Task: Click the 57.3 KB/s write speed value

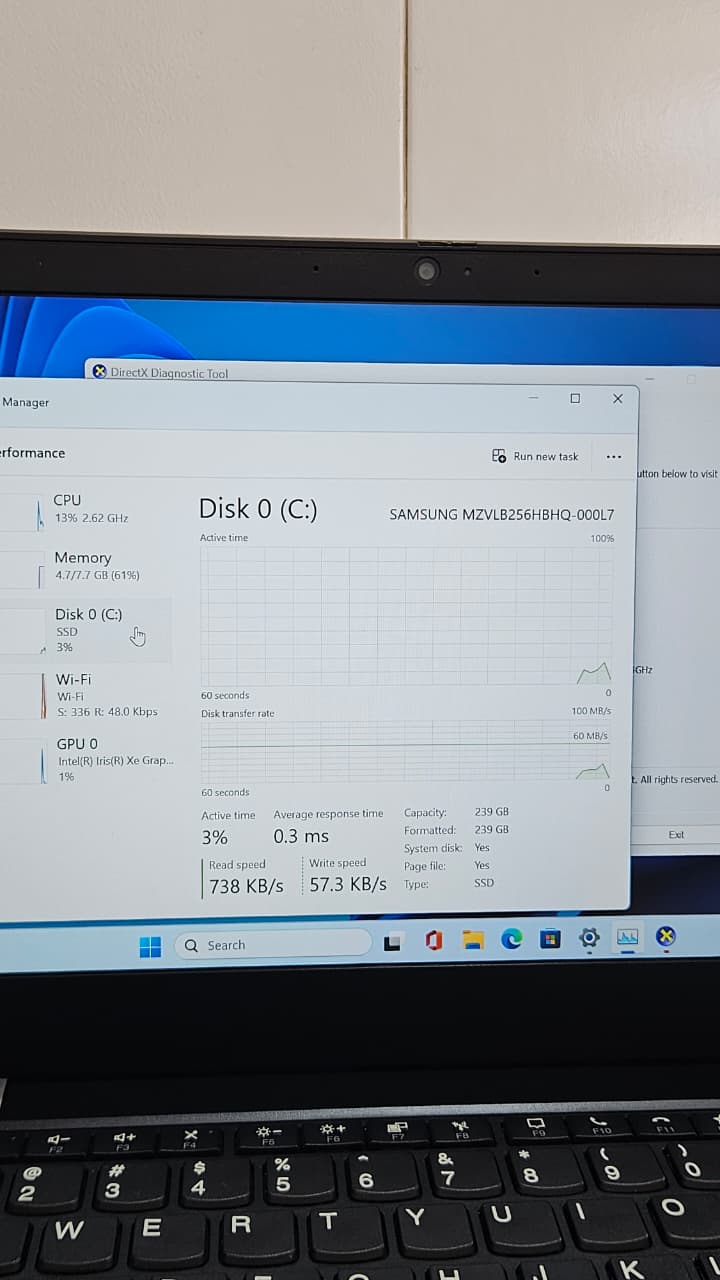Action: click(x=348, y=884)
